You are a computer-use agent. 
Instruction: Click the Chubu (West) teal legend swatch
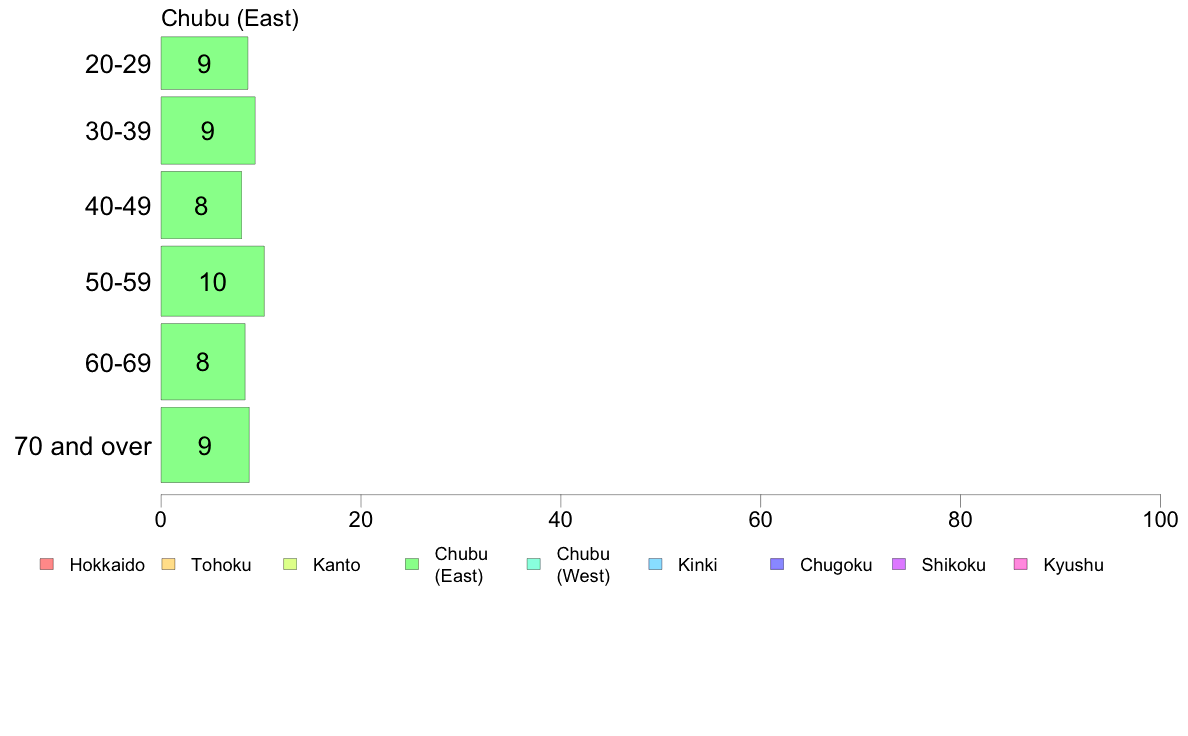(x=533, y=564)
